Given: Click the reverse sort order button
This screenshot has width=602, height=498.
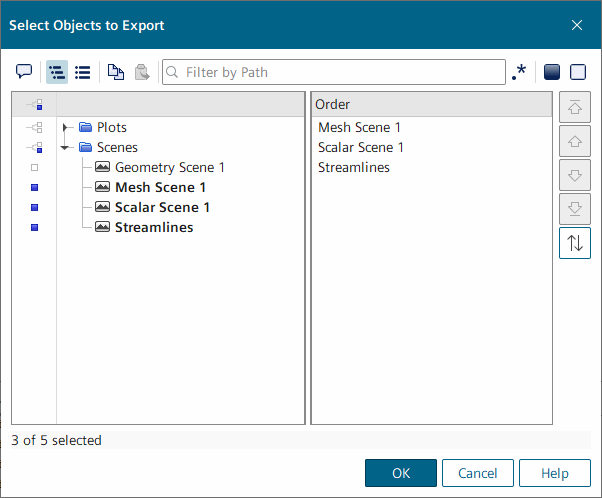Looking at the screenshot, I should (574, 243).
